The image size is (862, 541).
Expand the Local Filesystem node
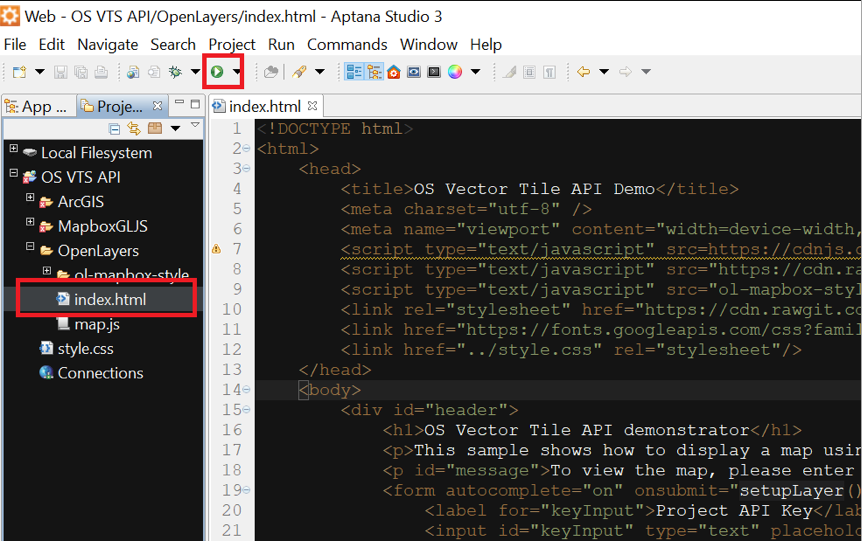coord(14,148)
